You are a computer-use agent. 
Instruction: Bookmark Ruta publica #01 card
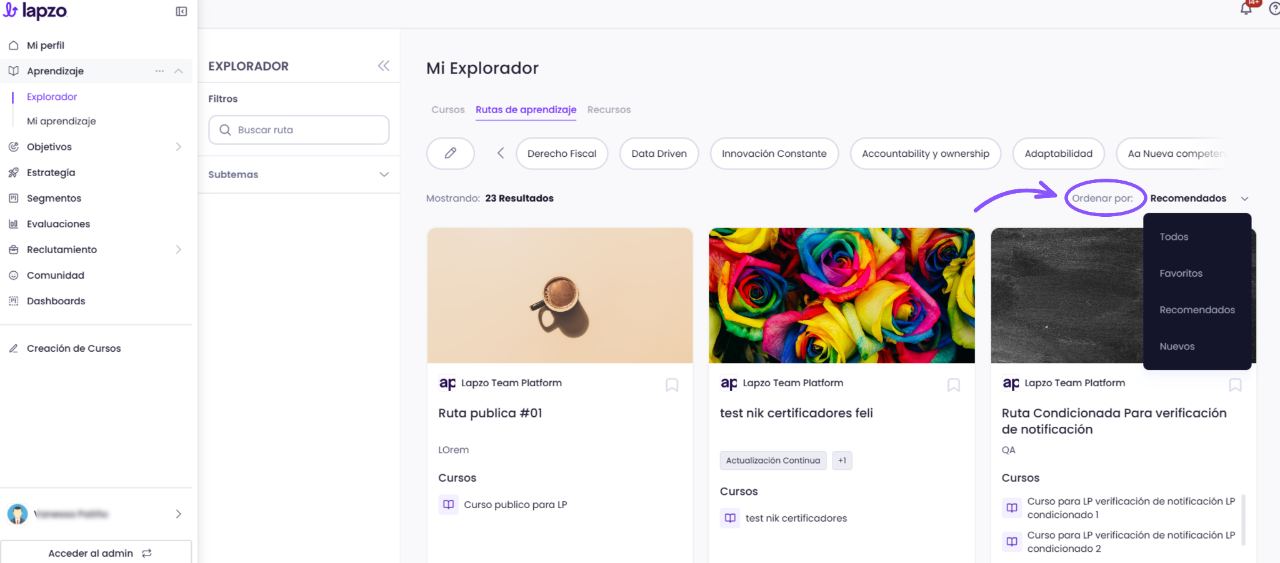click(x=672, y=385)
